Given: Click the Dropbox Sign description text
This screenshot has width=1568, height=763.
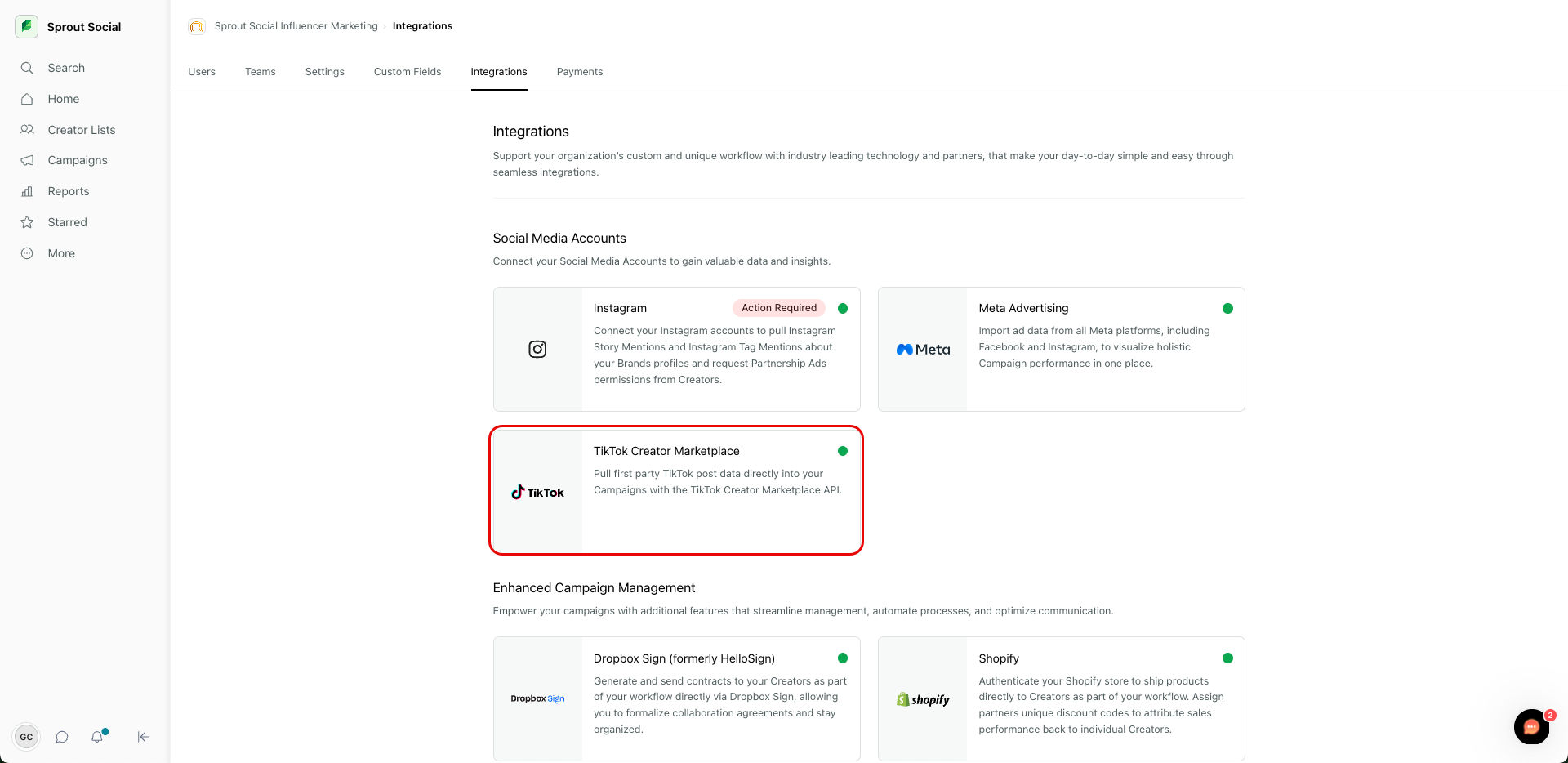Looking at the screenshot, I should tap(720, 705).
